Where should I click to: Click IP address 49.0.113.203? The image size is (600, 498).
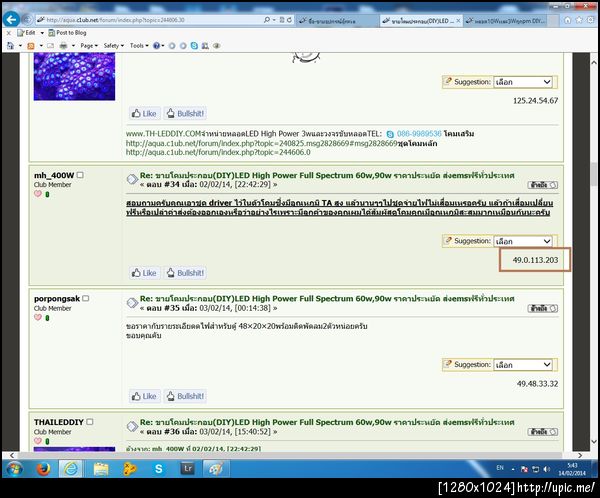tap(535, 260)
